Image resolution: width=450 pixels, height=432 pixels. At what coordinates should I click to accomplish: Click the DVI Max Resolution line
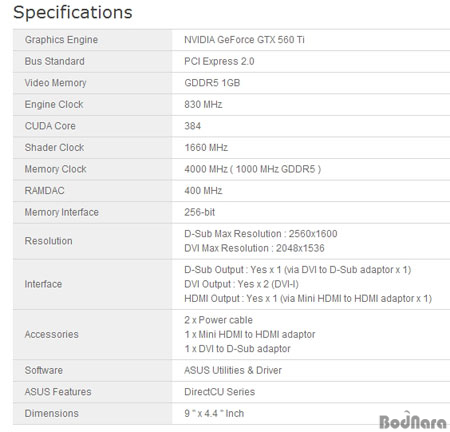click(x=254, y=248)
